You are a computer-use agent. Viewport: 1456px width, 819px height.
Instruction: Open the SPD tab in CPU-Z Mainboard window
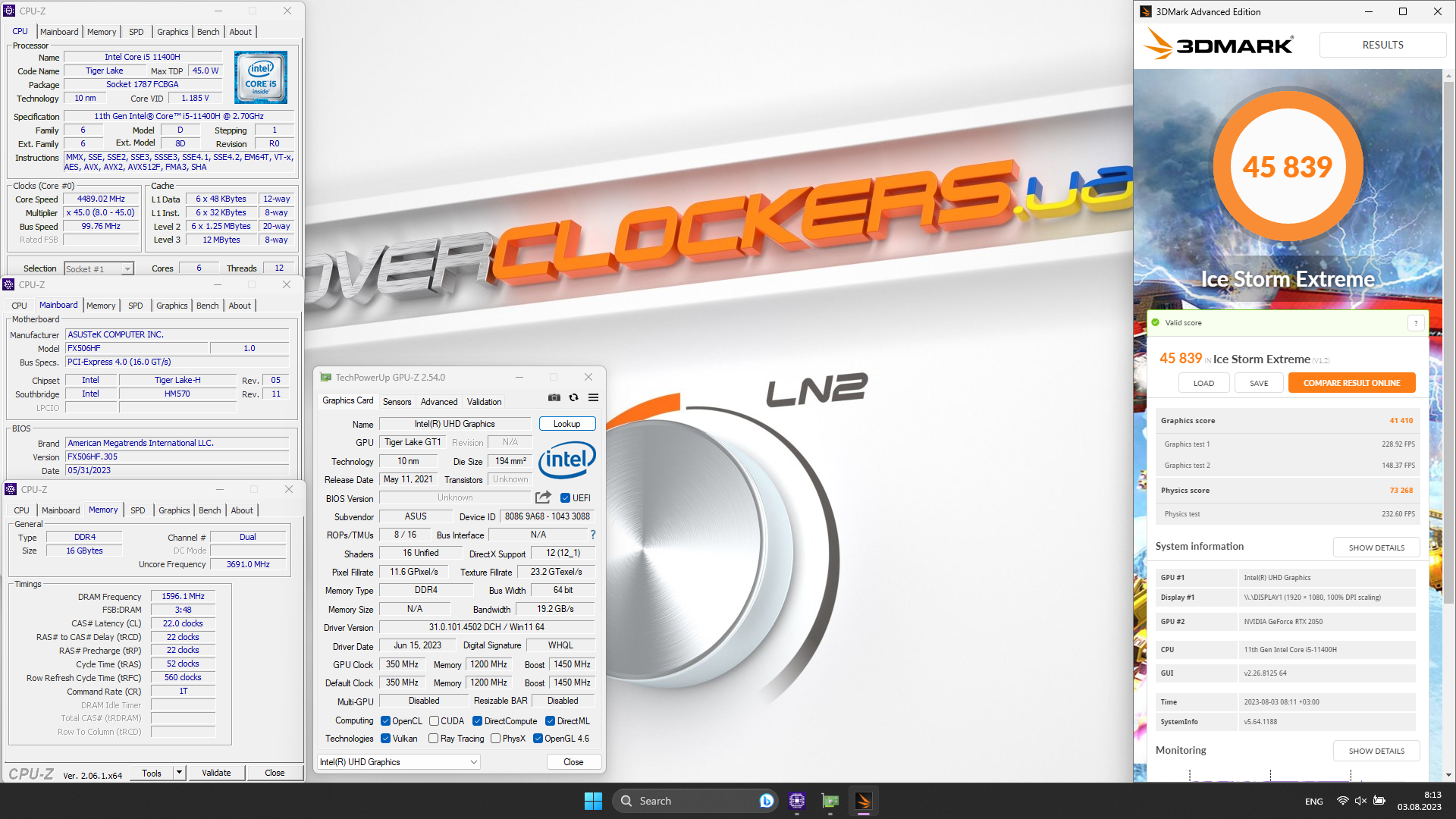[135, 306]
